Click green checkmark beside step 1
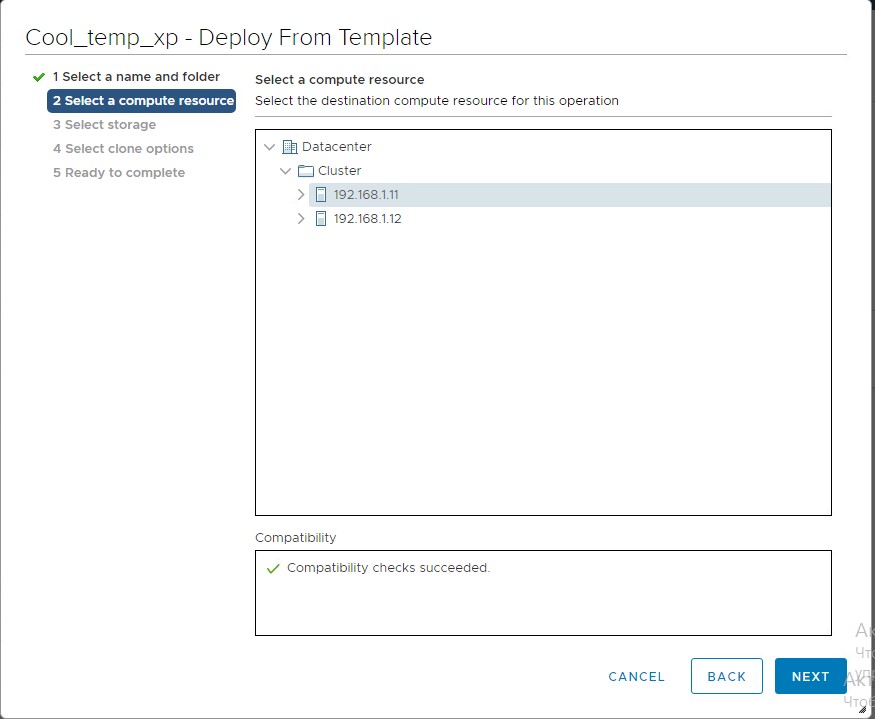 tap(39, 77)
